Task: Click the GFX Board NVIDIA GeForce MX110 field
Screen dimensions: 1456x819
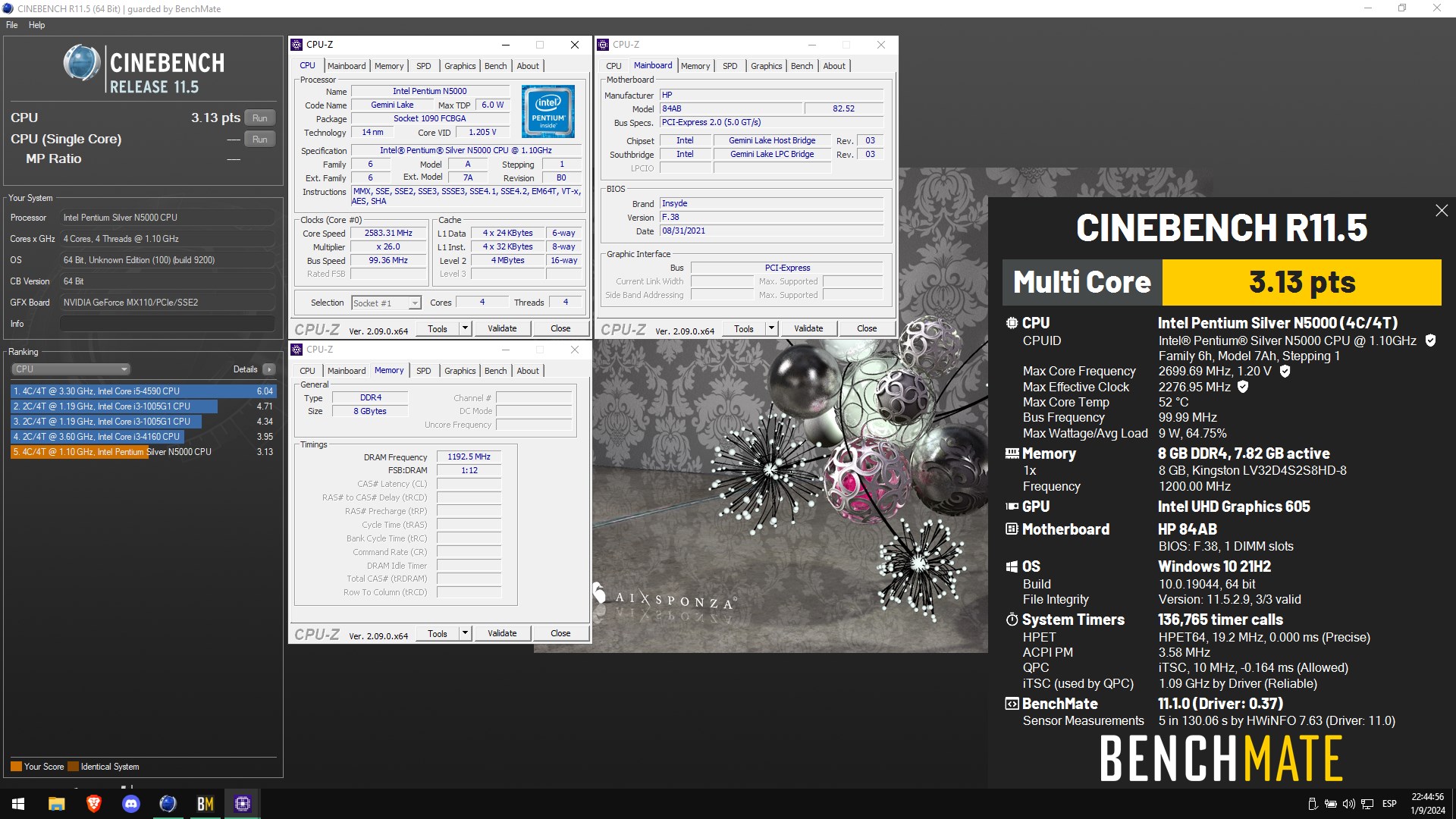Action: [168, 303]
